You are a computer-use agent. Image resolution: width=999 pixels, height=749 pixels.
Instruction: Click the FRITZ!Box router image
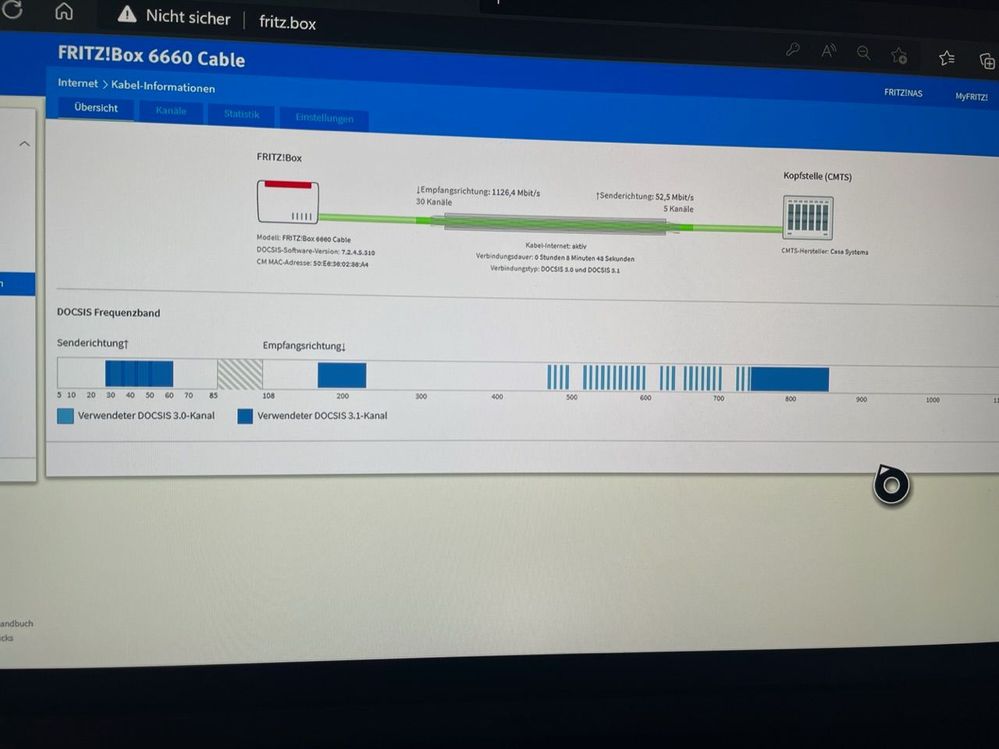288,202
